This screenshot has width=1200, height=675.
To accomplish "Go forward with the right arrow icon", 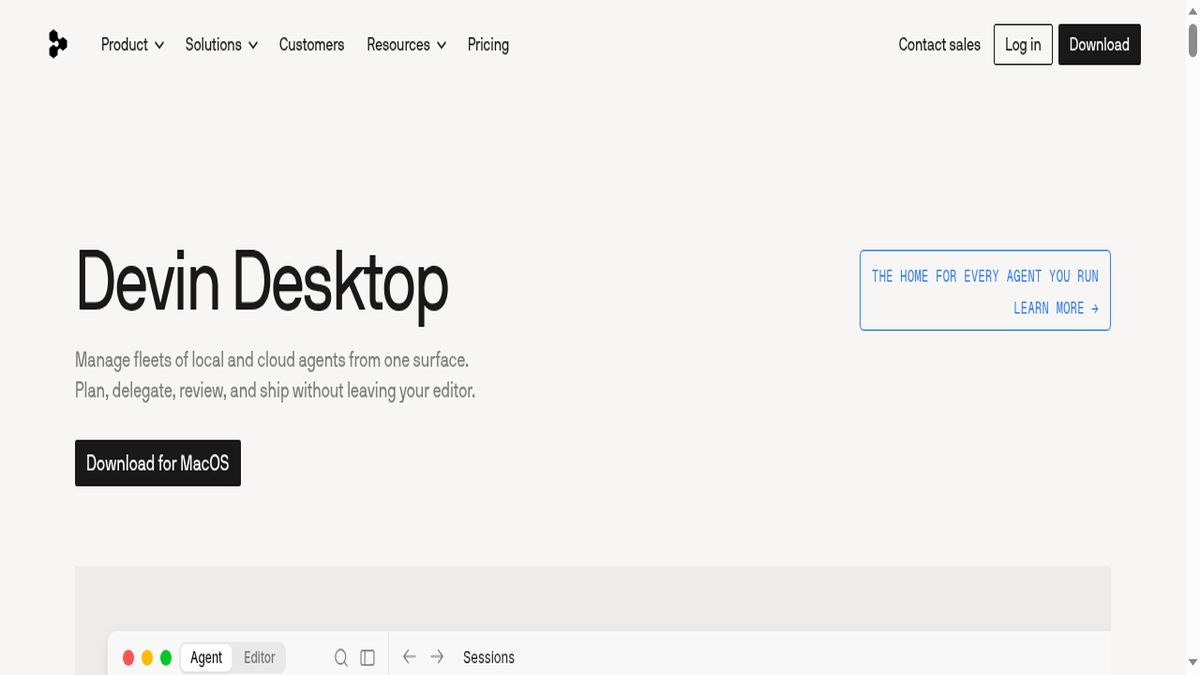I will click(x=437, y=657).
